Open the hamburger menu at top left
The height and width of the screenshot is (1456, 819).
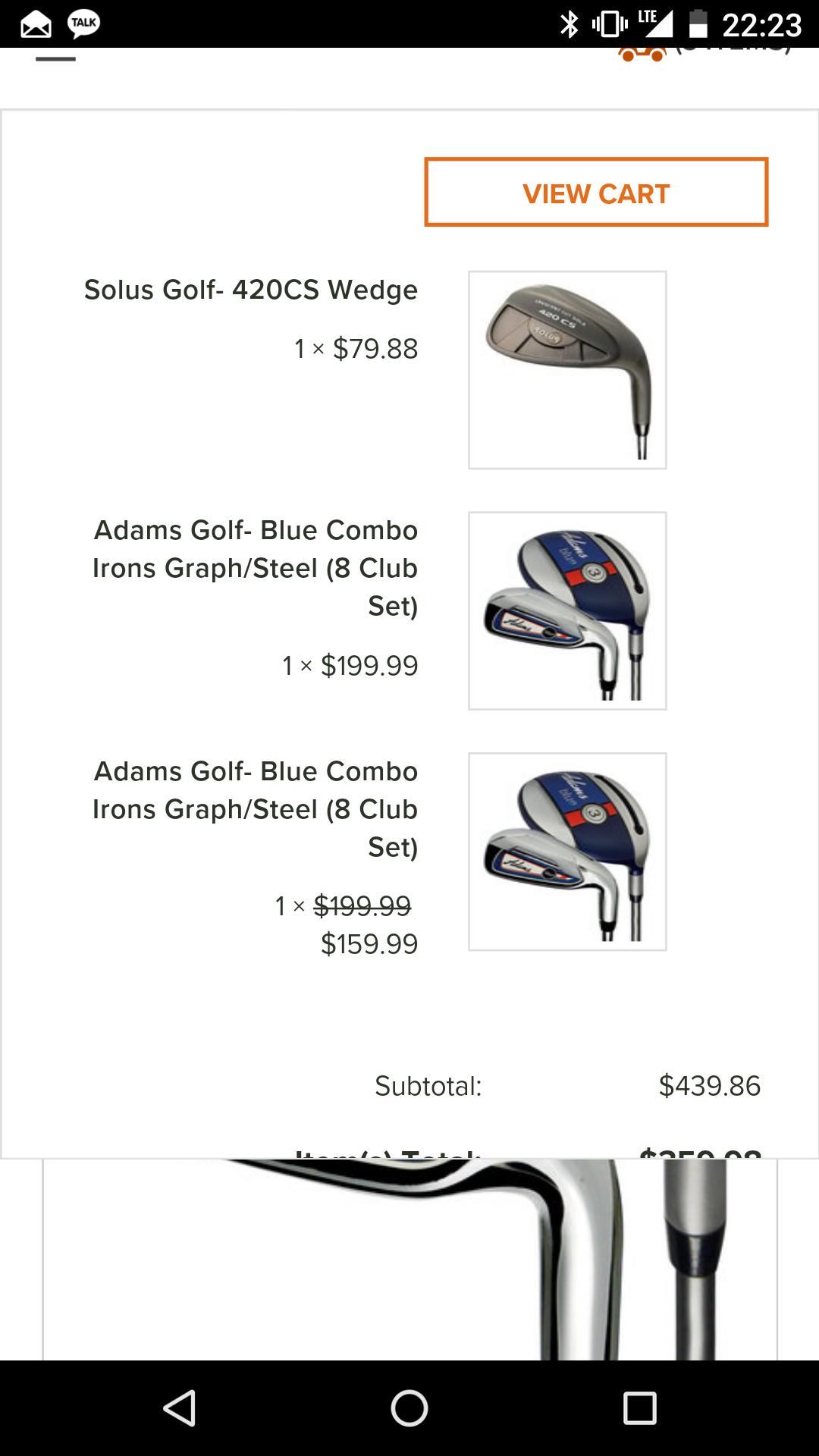tap(55, 58)
